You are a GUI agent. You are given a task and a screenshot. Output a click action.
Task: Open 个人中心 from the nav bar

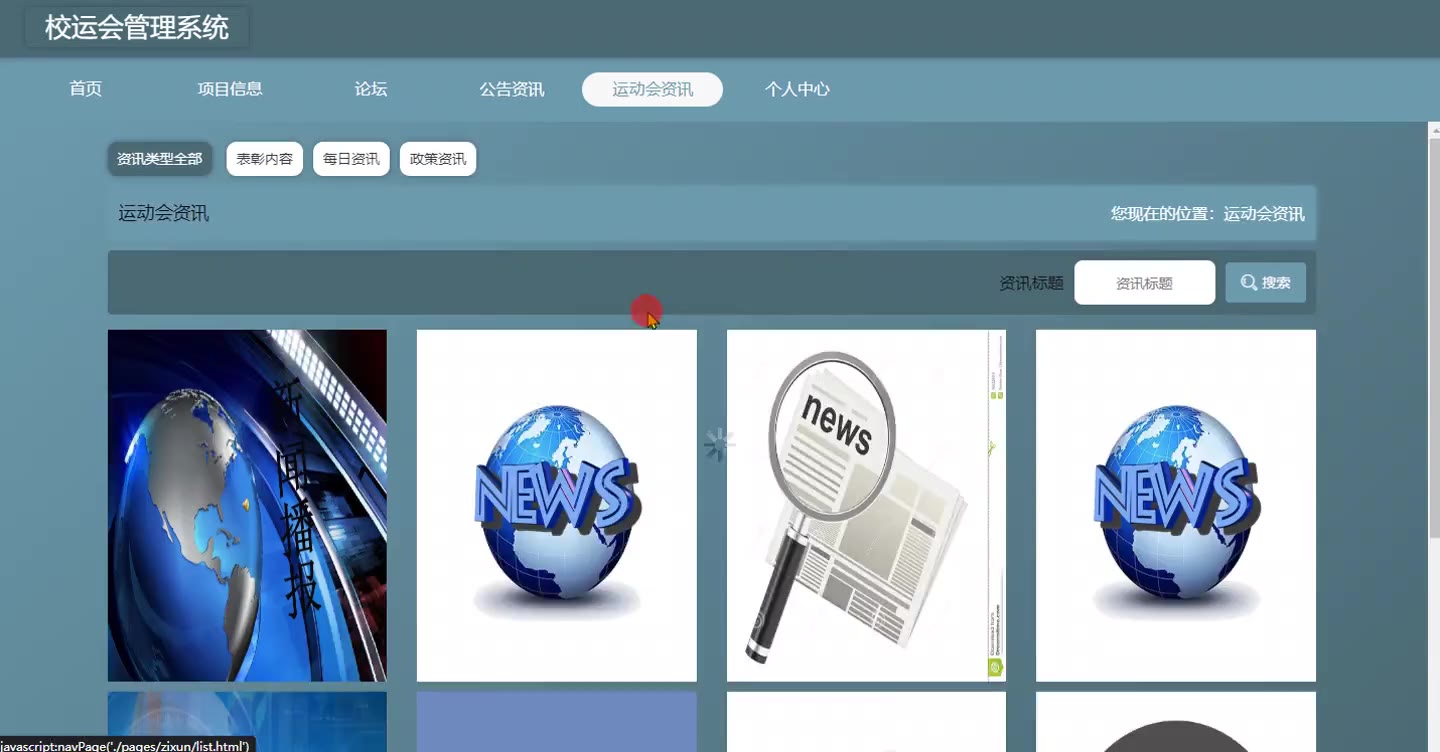click(x=797, y=89)
